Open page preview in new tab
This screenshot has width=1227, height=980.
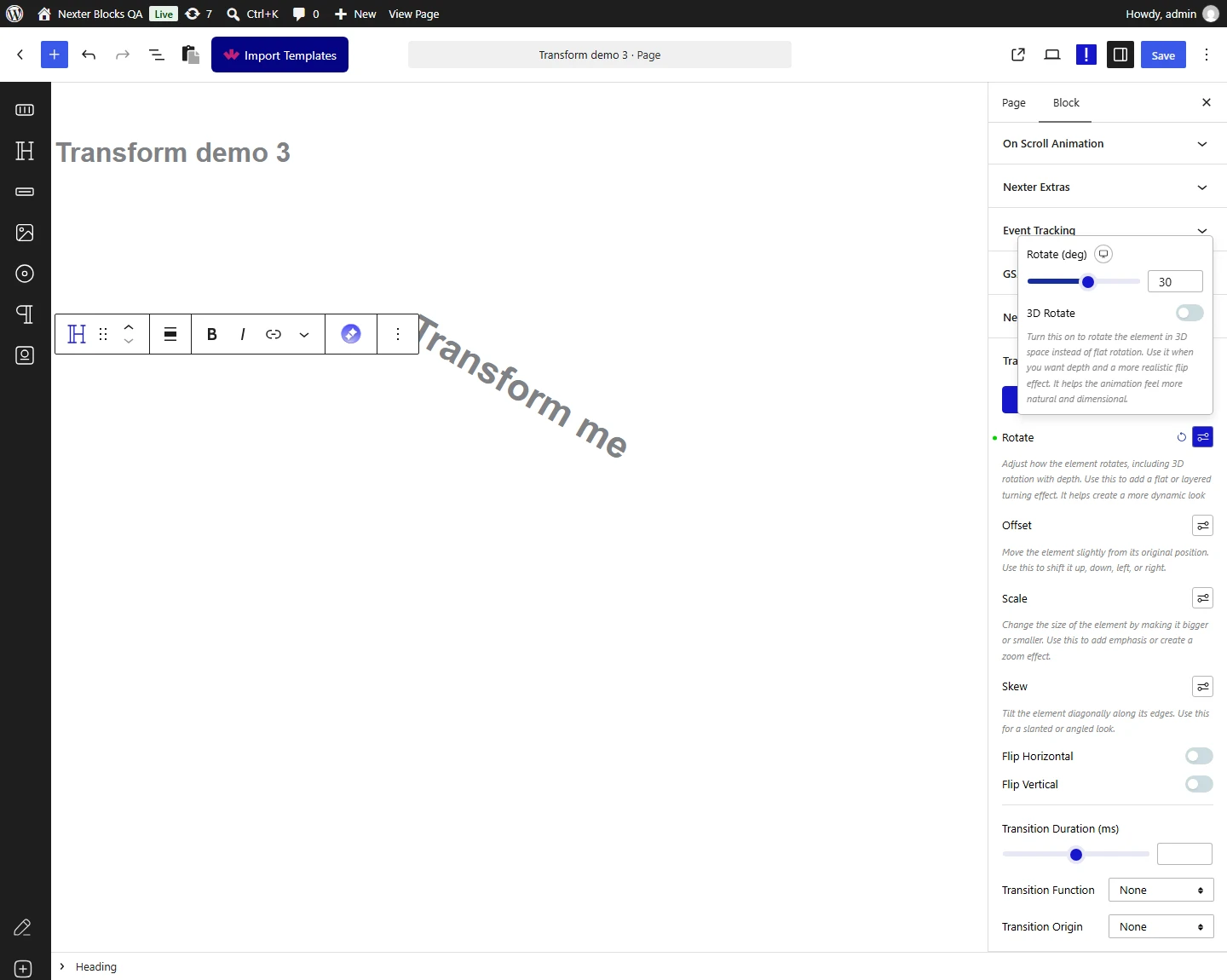[1018, 55]
